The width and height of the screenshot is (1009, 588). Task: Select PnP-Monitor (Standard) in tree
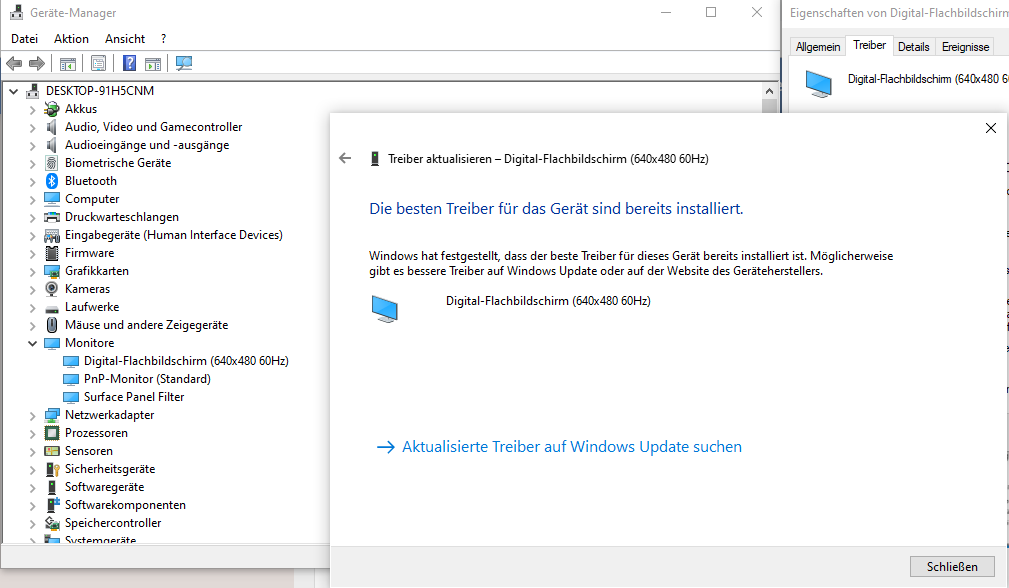[x=147, y=379]
